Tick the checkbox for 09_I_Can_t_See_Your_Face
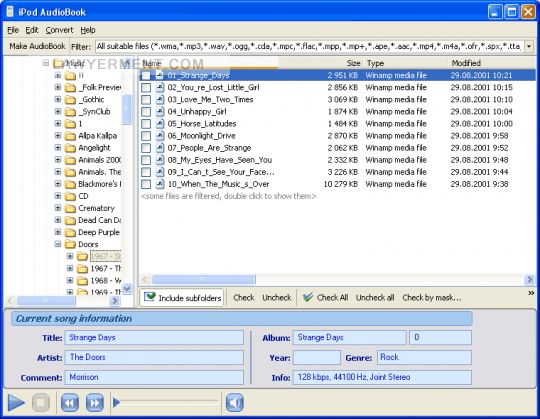The image size is (540, 419). tap(146, 172)
